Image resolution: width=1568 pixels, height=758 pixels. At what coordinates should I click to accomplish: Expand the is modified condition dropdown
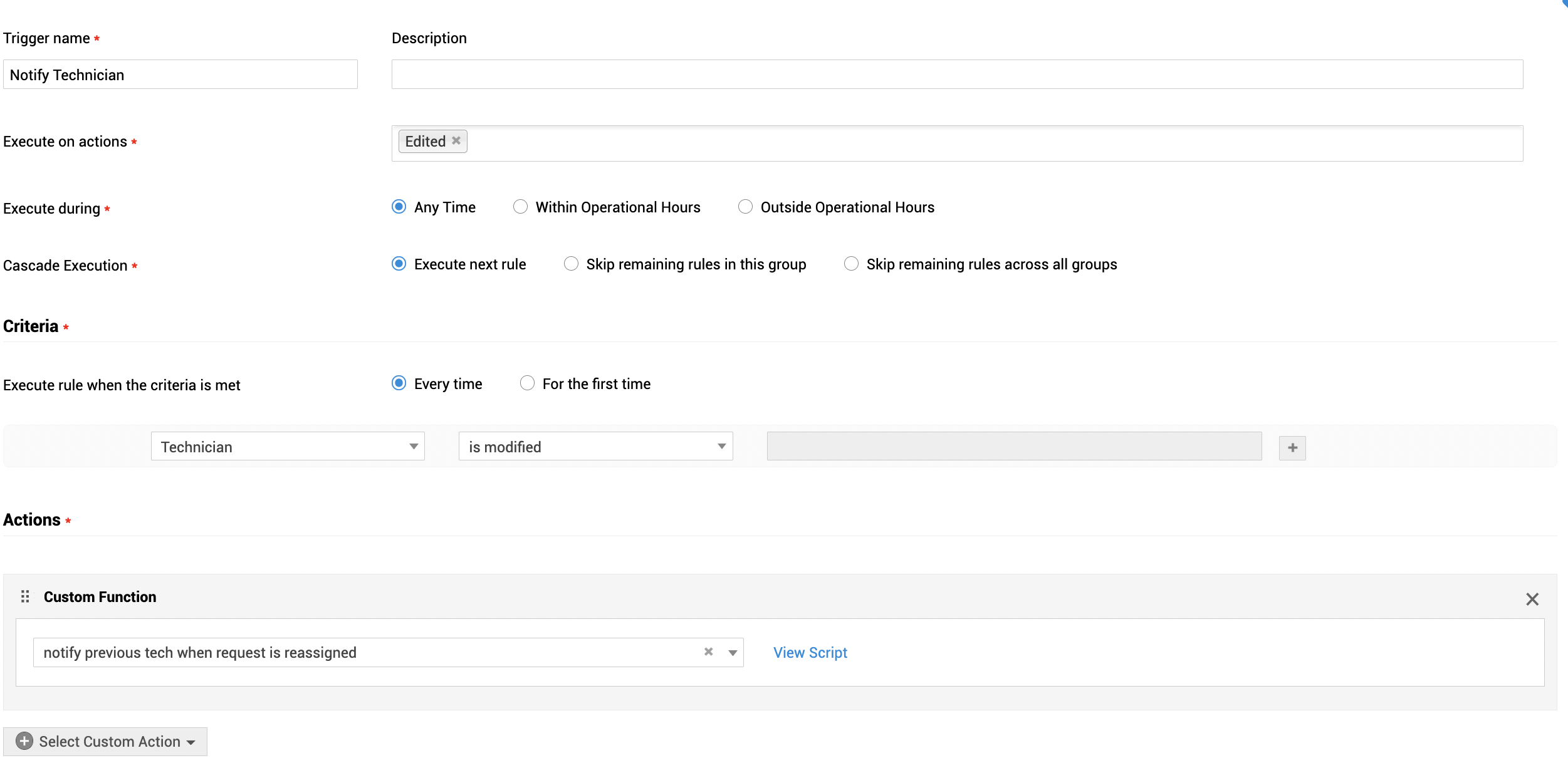(x=595, y=447)
